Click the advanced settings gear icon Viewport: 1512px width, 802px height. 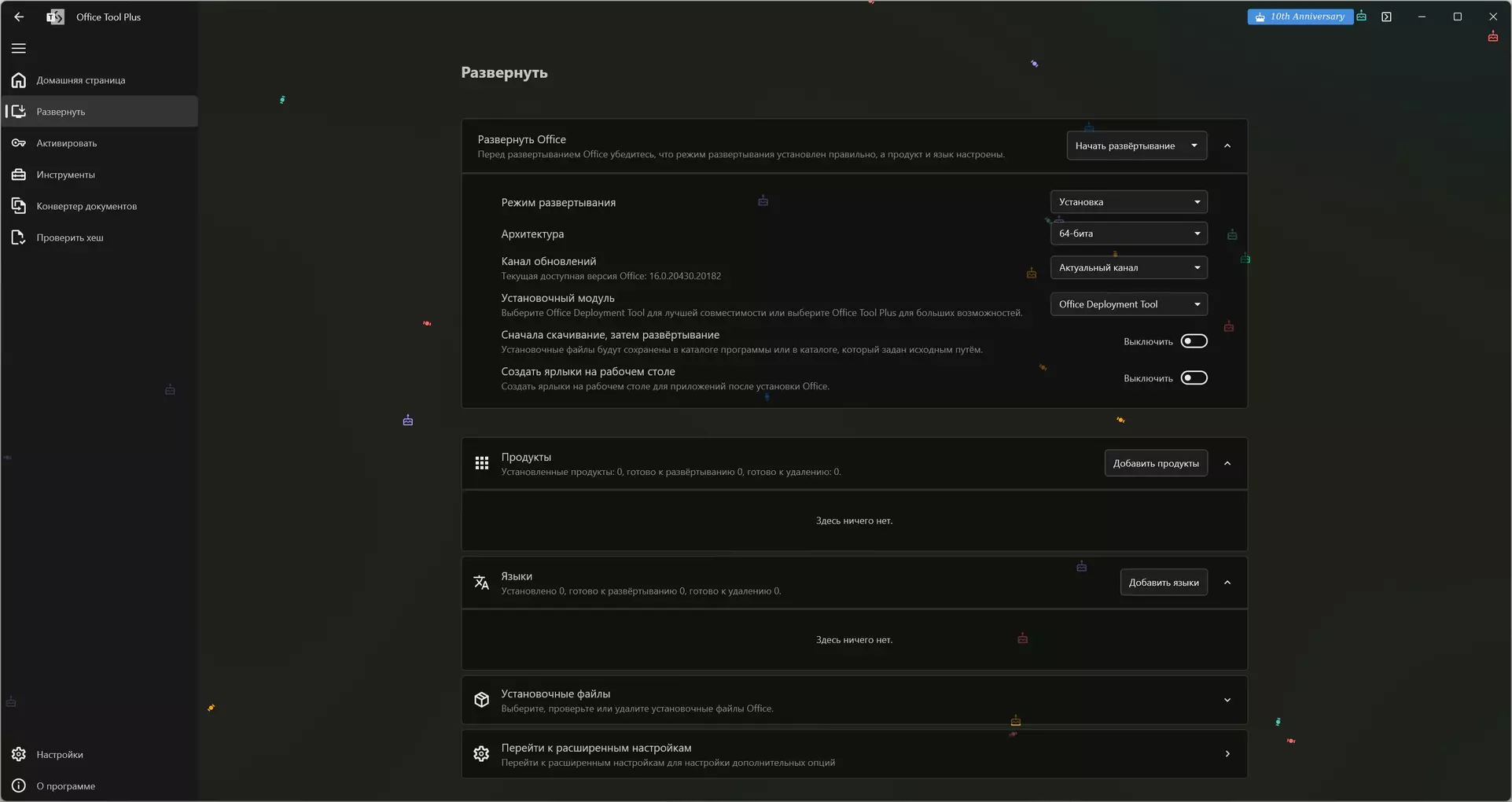click(482, 754)
